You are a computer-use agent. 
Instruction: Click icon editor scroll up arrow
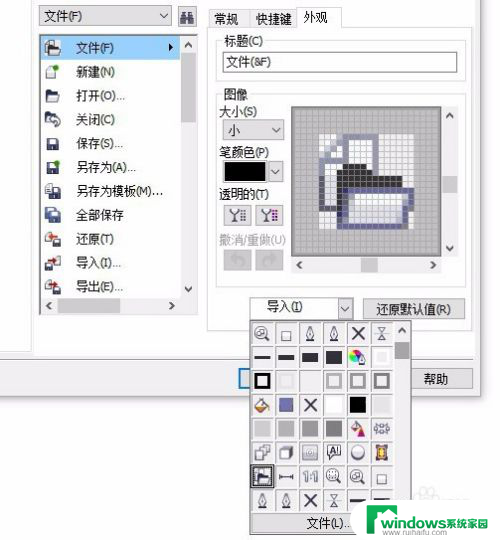point(449,116)
